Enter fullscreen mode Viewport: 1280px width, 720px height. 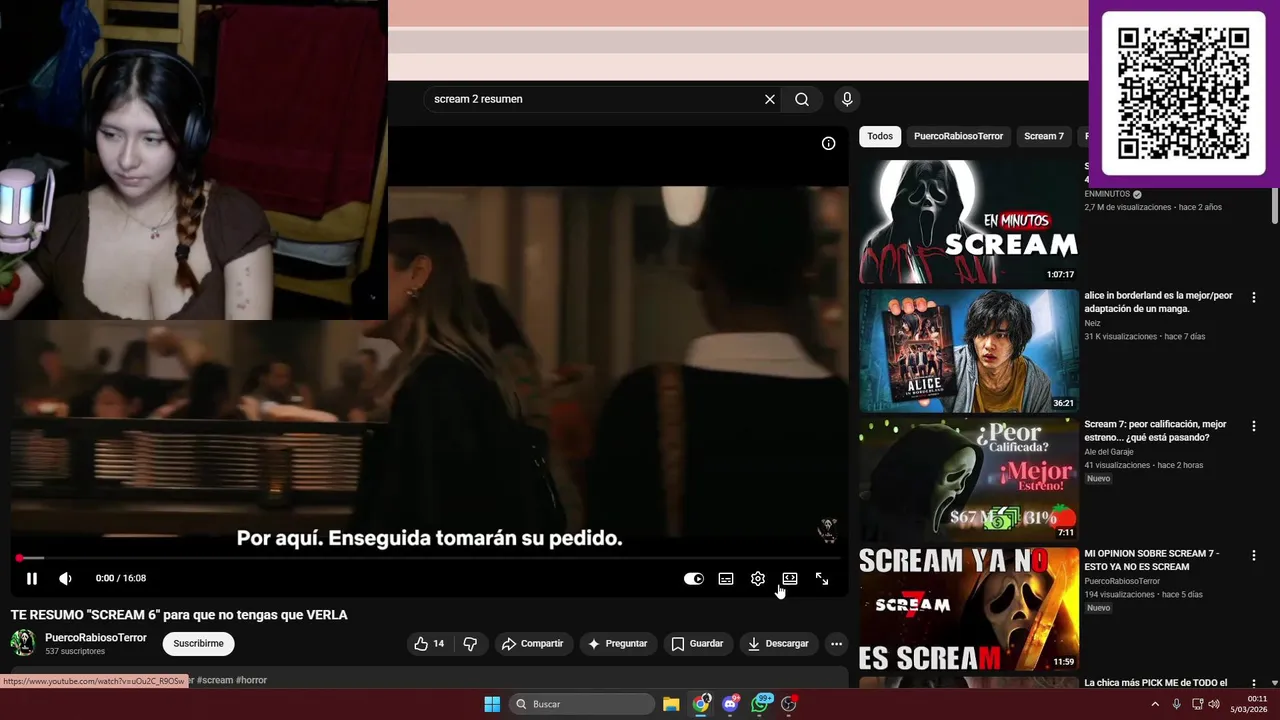pos(822,578)
